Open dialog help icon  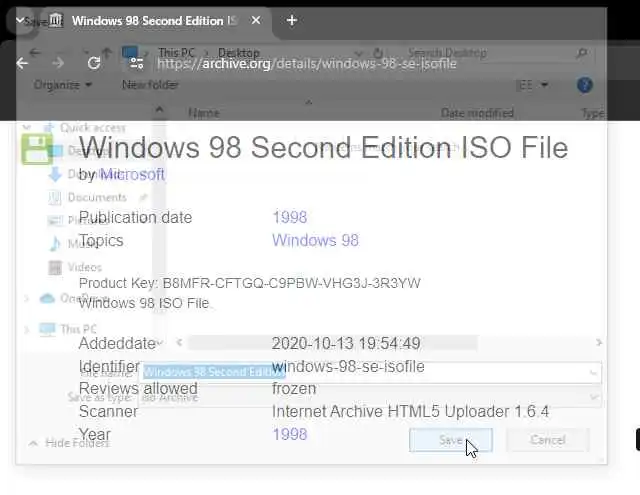[x=584, y=85]
